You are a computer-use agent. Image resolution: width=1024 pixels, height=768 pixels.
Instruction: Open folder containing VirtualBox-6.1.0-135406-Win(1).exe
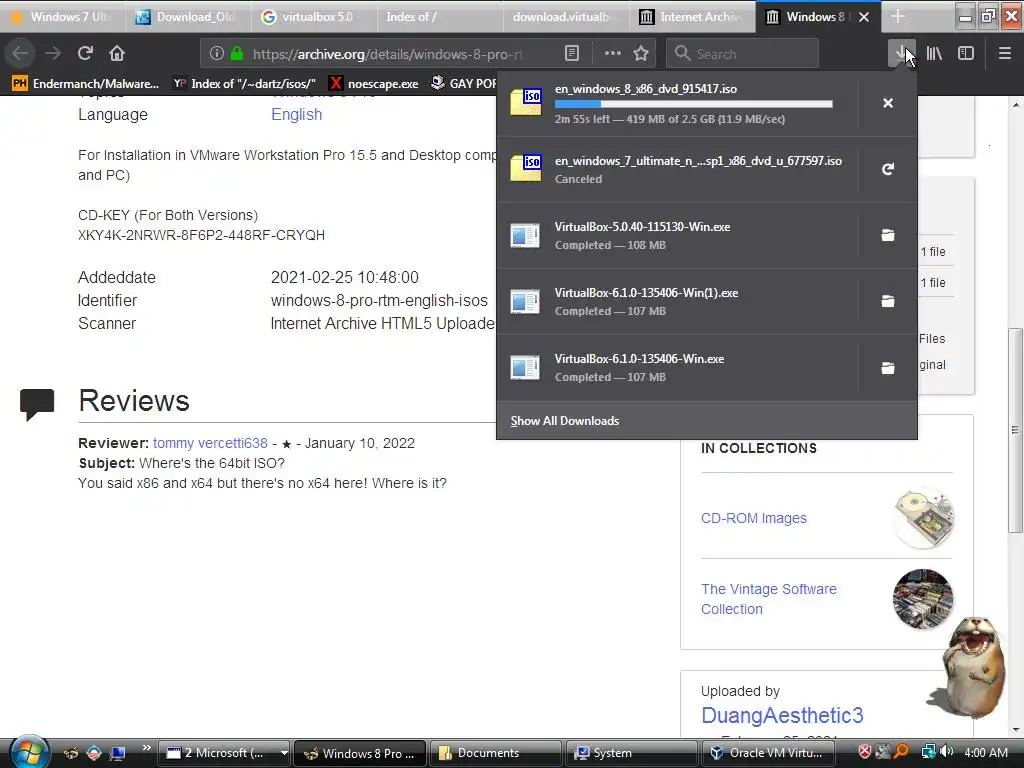tap(888, 301)
